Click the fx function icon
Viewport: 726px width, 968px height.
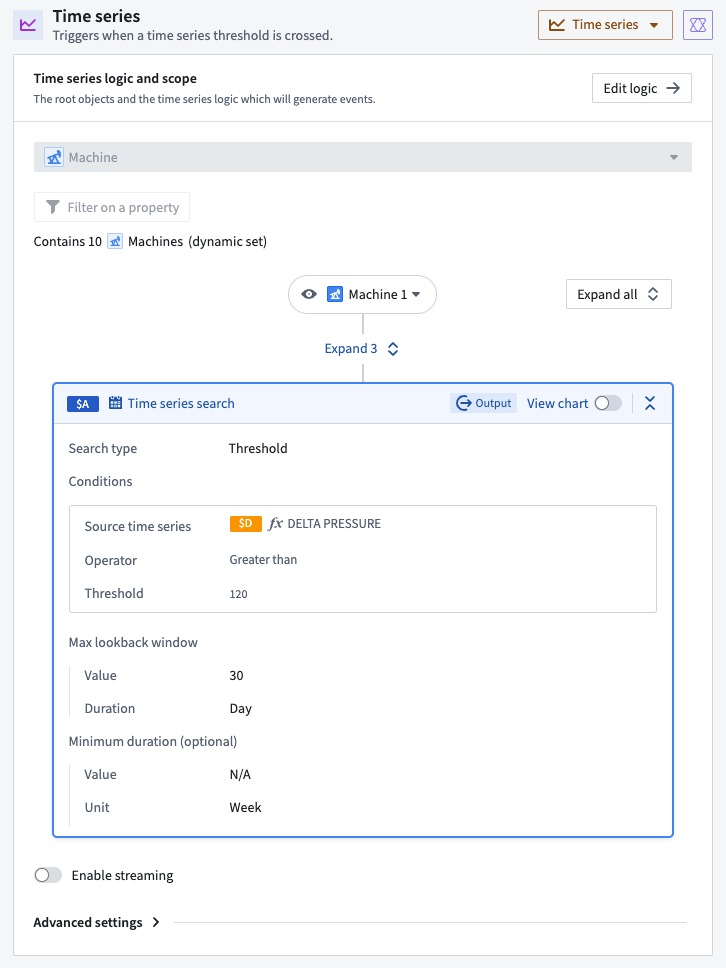[275, 524]
